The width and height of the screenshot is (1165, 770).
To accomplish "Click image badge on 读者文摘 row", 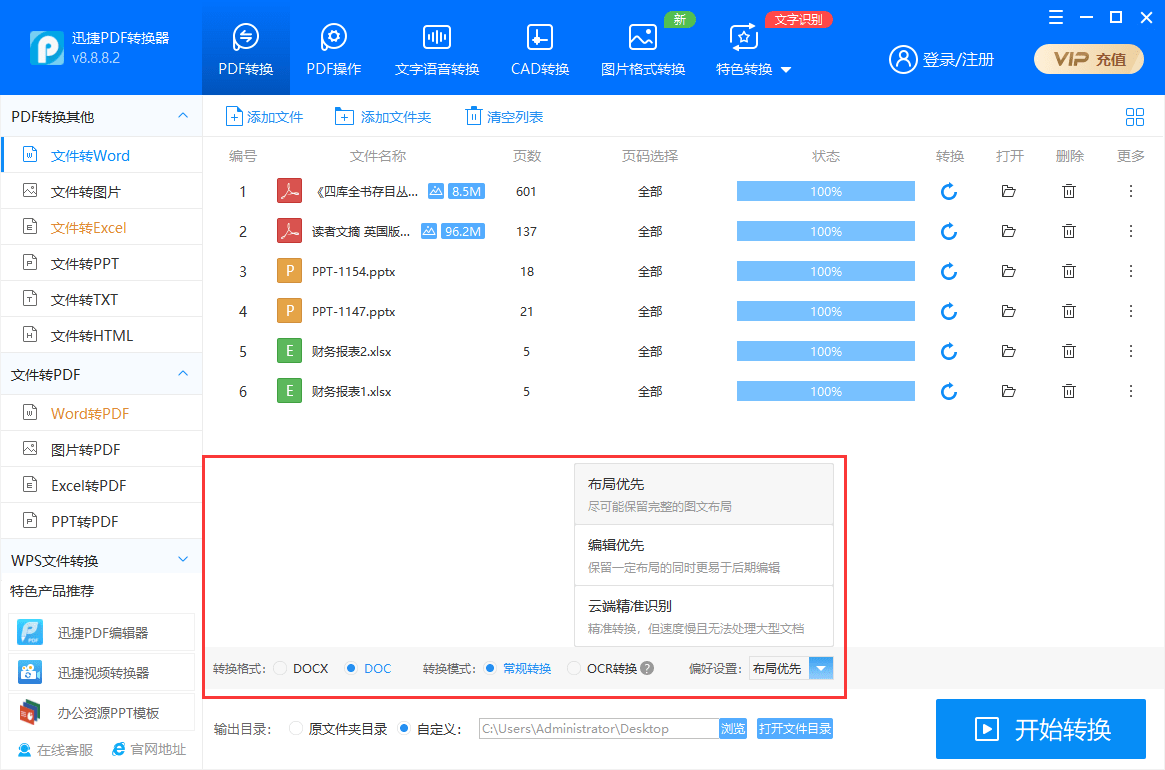I will (x=429, y=231).
